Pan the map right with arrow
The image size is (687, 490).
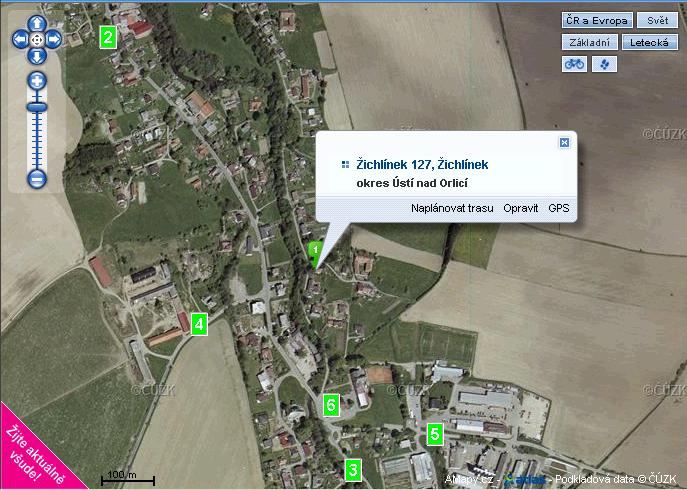53,39
